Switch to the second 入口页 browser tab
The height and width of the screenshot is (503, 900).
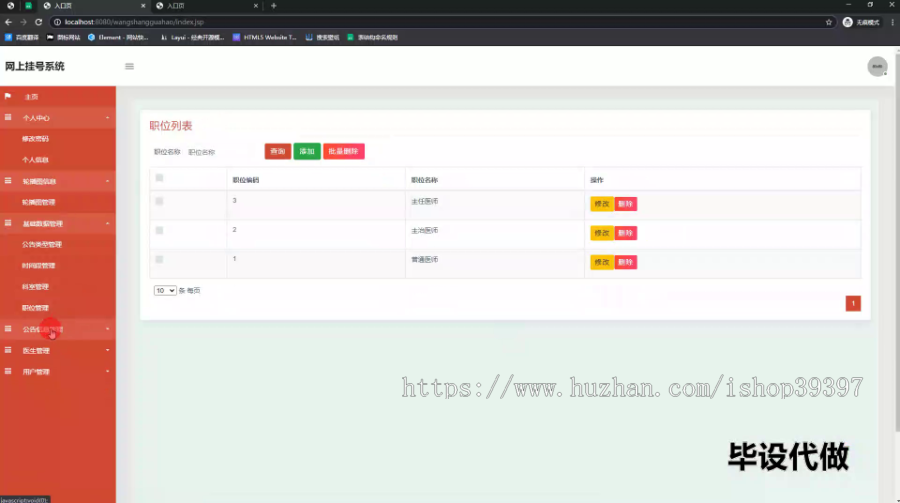click(207, 6)
